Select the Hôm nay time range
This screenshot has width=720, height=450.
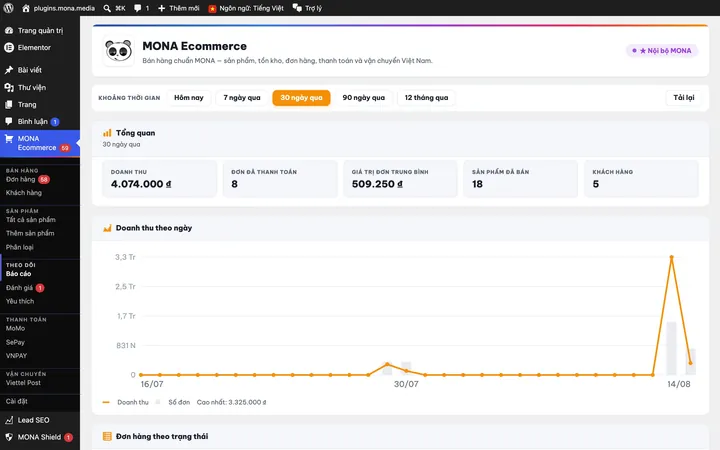point(189,97)
